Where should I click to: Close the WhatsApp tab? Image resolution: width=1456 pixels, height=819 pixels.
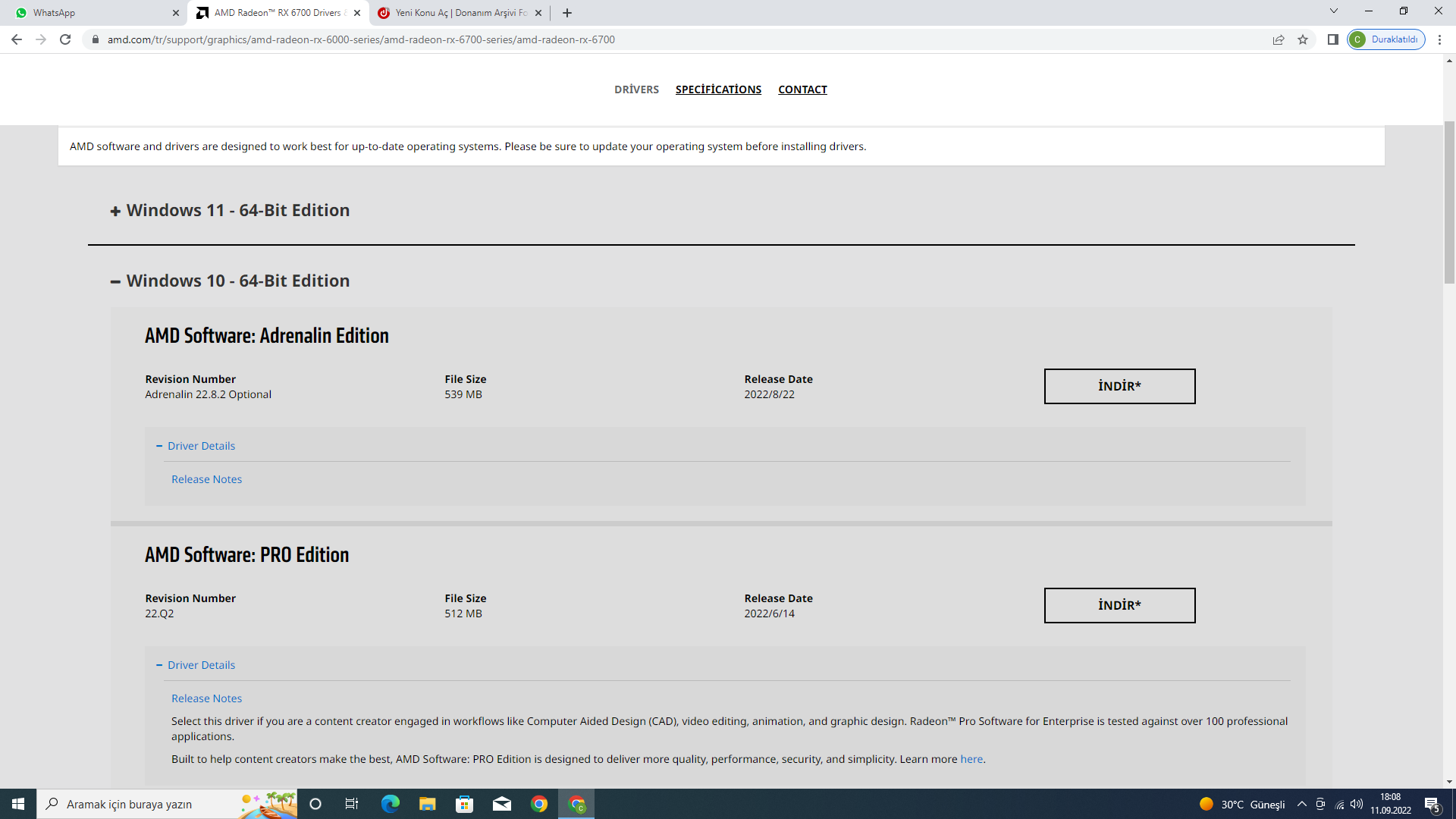coord(176,13)
